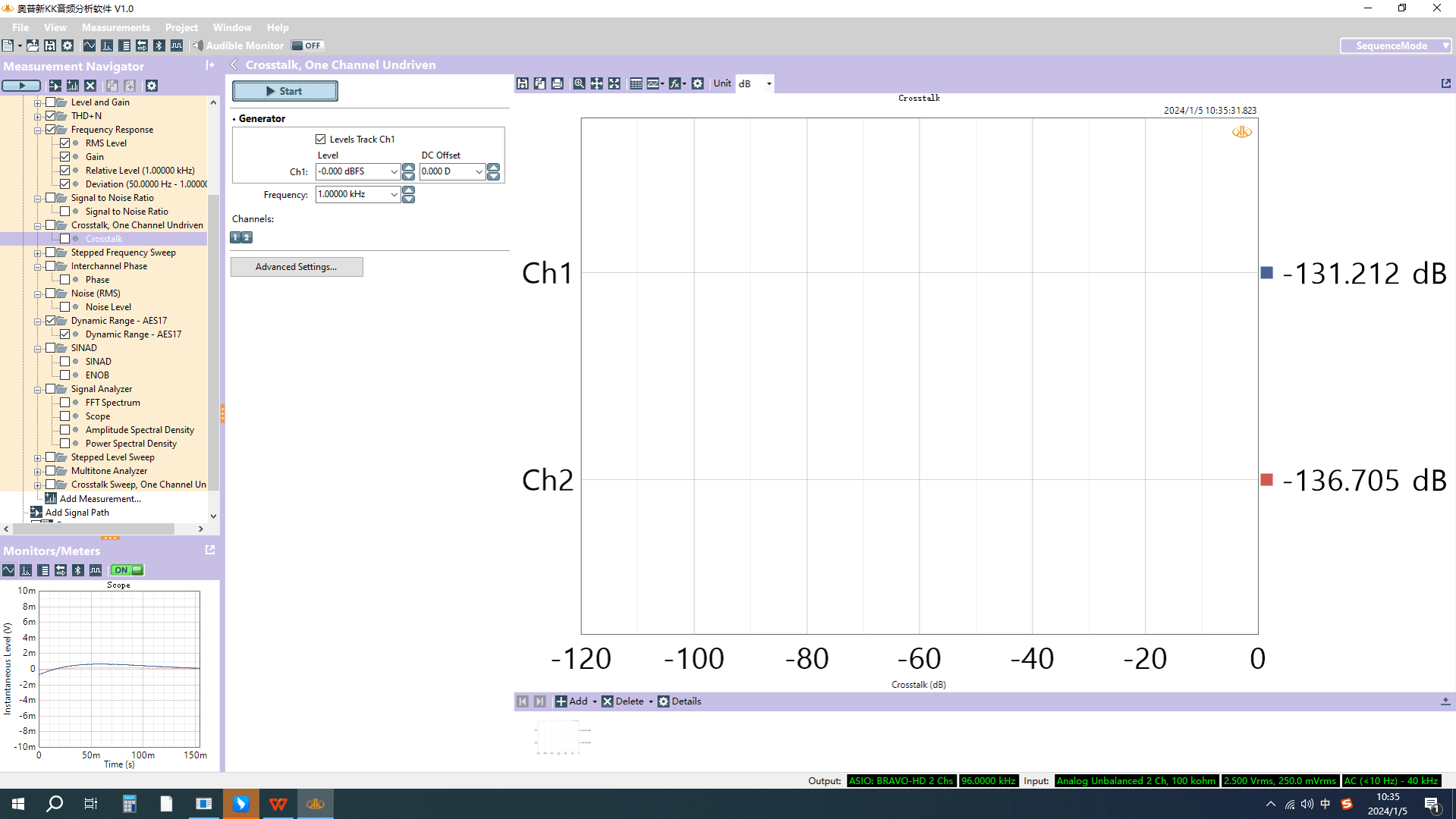Uncheck Levels Track Ch1 checkbox
The height and width of the screenshot is (819, 1456).
pos(321,140)
